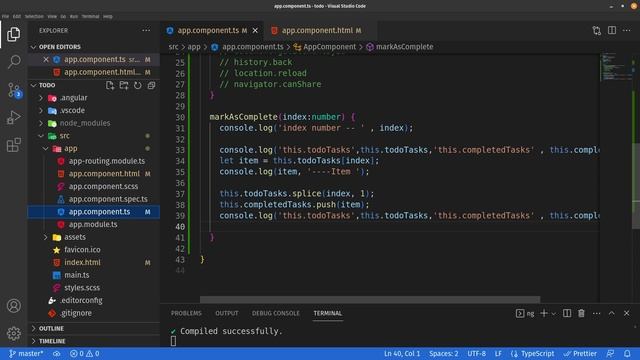Click errors and warnings count in status bar
The width and height of the screenshot is (640, 360).
[x=84, y=353]
